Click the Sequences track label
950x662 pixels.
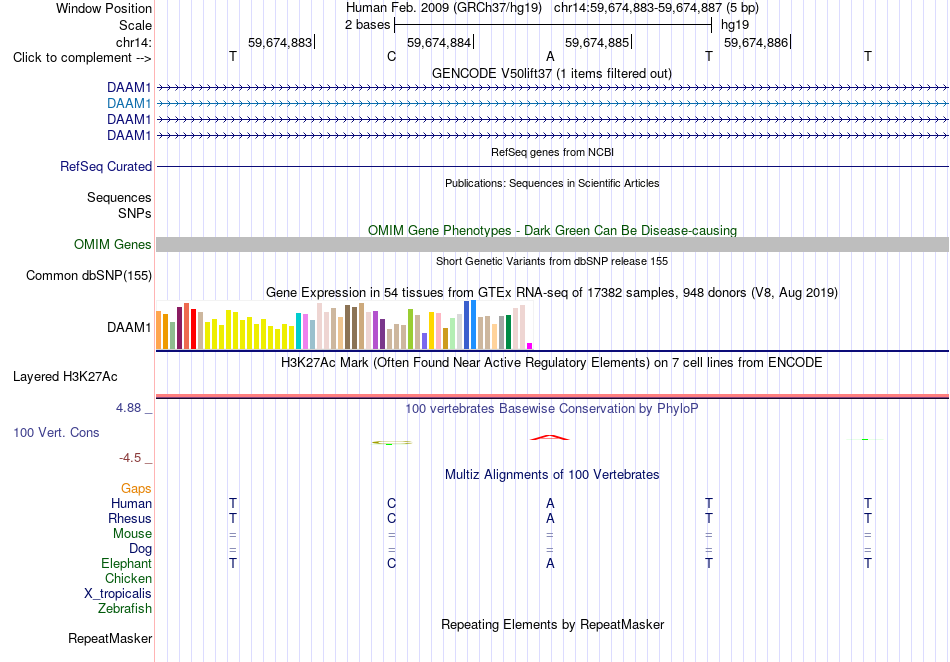(119, 197)
